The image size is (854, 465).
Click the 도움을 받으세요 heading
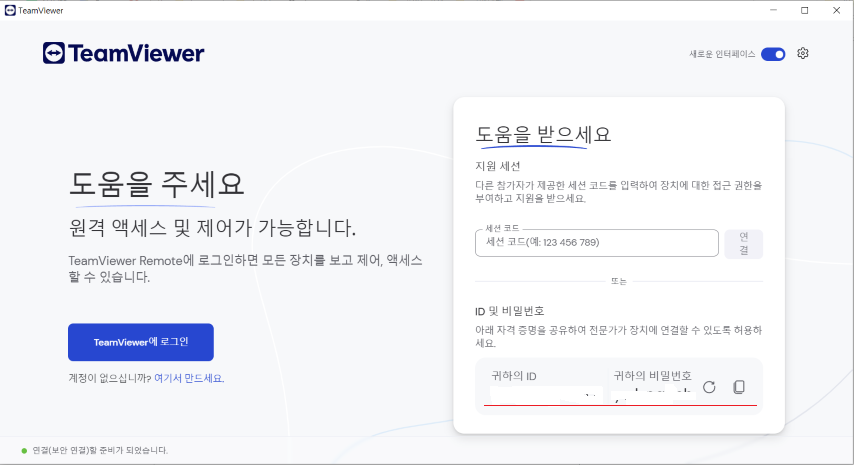543,134
